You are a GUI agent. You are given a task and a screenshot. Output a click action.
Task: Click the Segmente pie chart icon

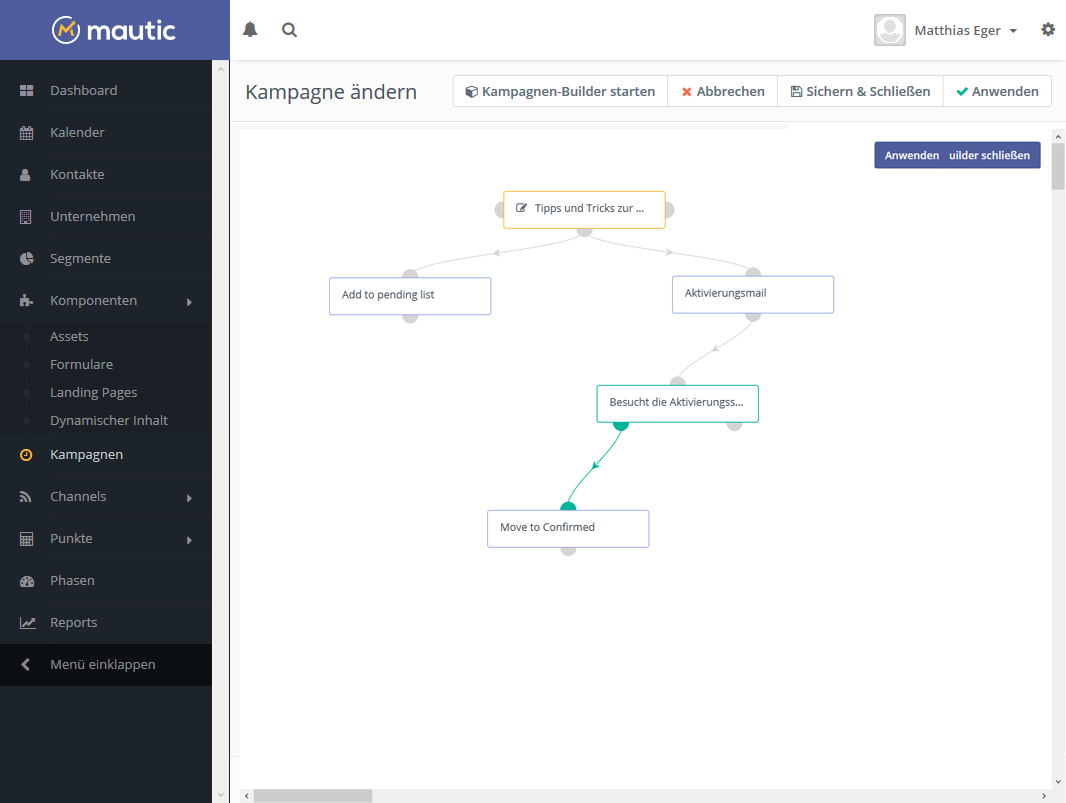tap(27, 259)
